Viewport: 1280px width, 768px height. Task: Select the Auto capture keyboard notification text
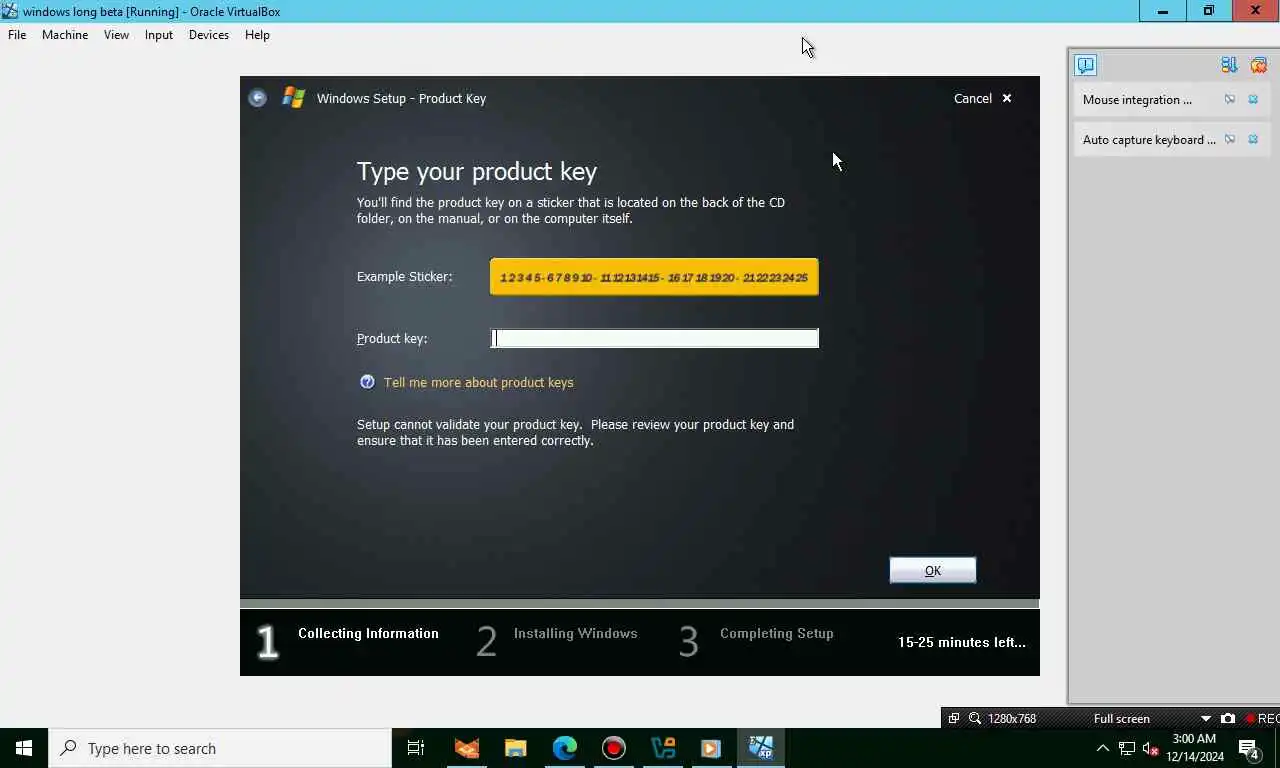(1149, 139)
